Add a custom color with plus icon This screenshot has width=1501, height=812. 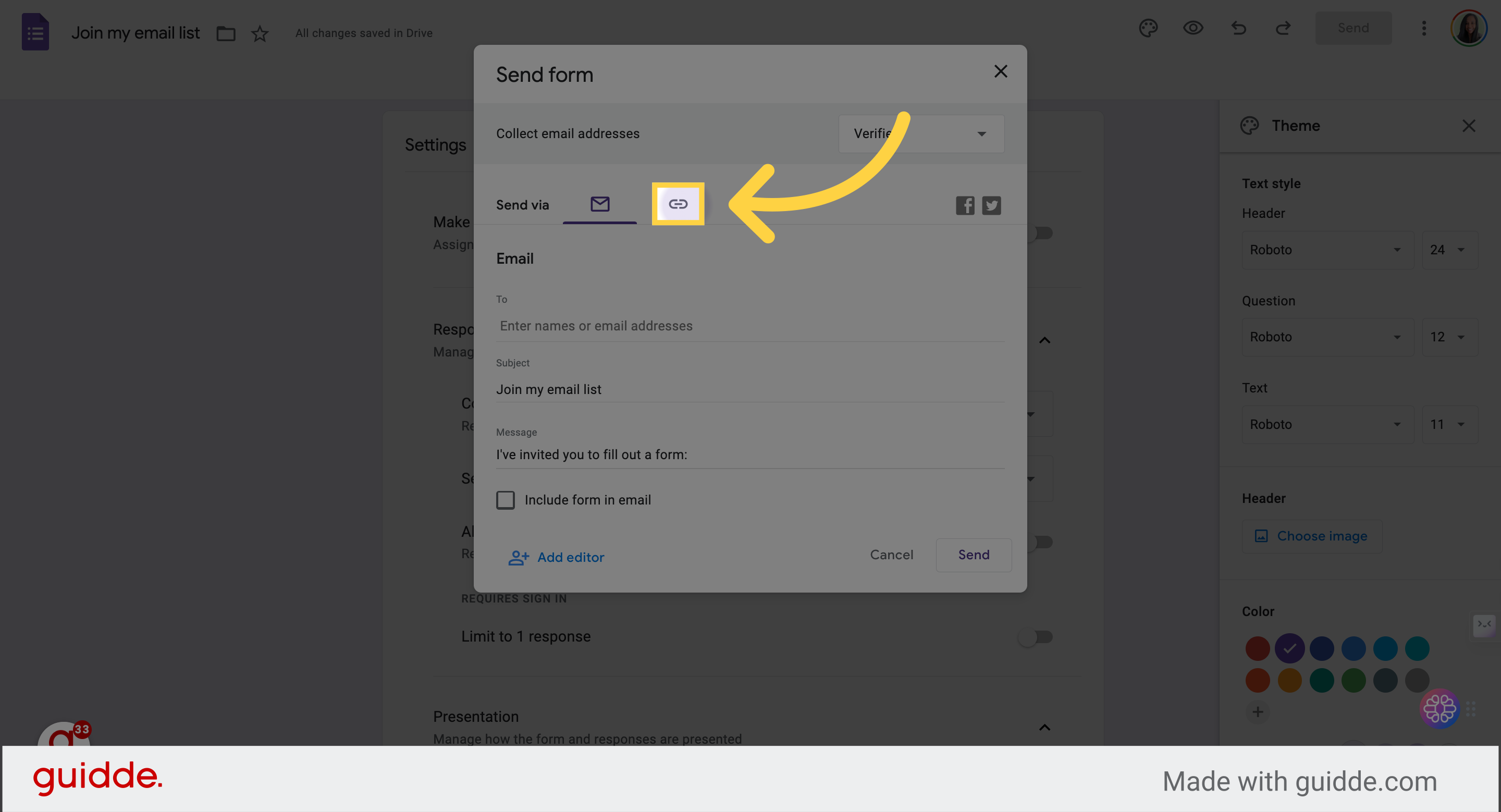[x=1258, y=712]
